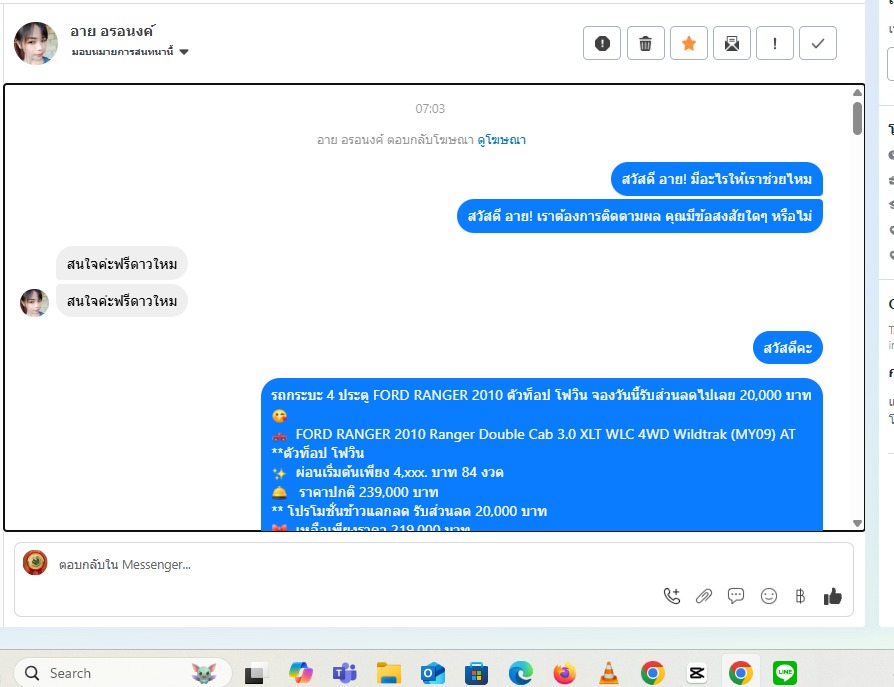
Task: Select the FORD RANGER 2010 promotion message
Action: 542,454
